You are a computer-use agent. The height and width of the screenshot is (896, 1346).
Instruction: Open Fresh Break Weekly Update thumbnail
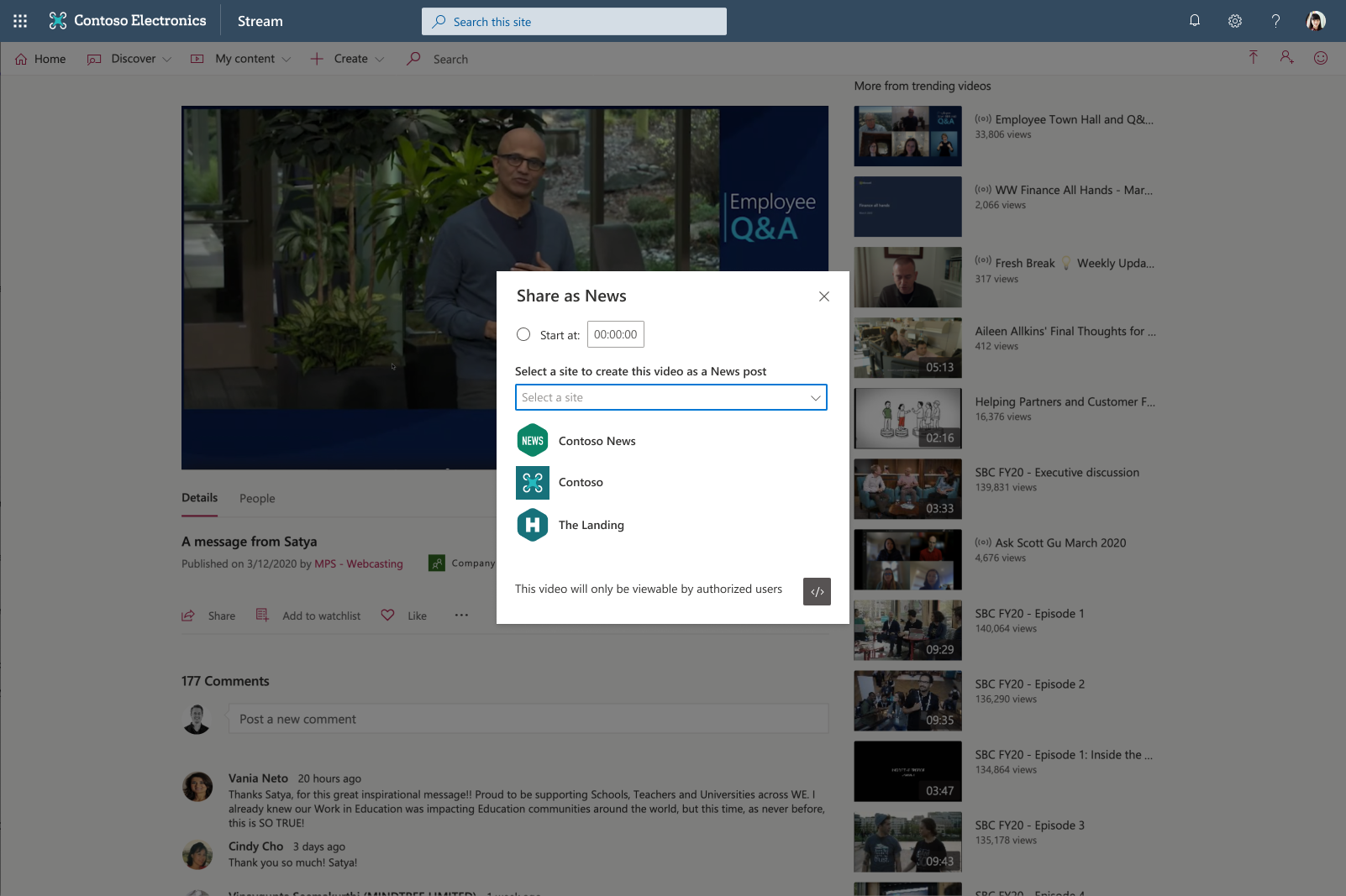(x=908, y=277)
